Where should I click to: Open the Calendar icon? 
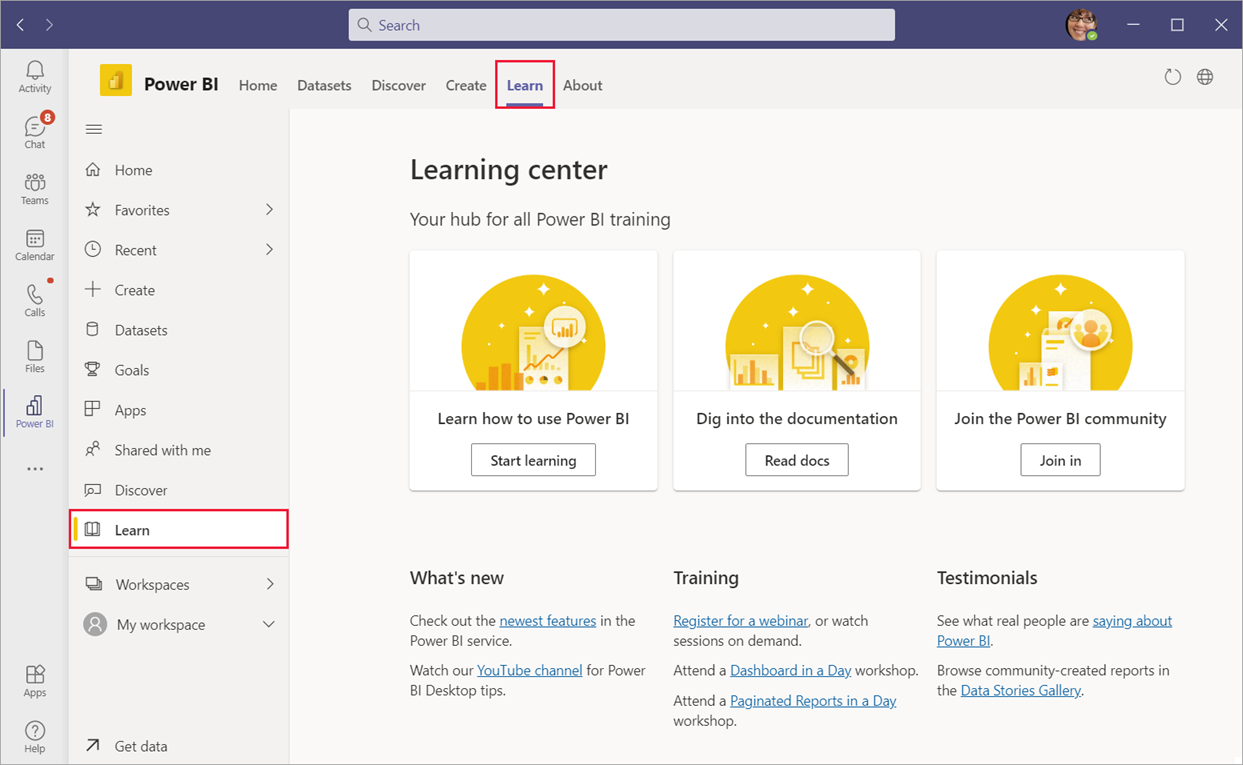coord(35,244)
